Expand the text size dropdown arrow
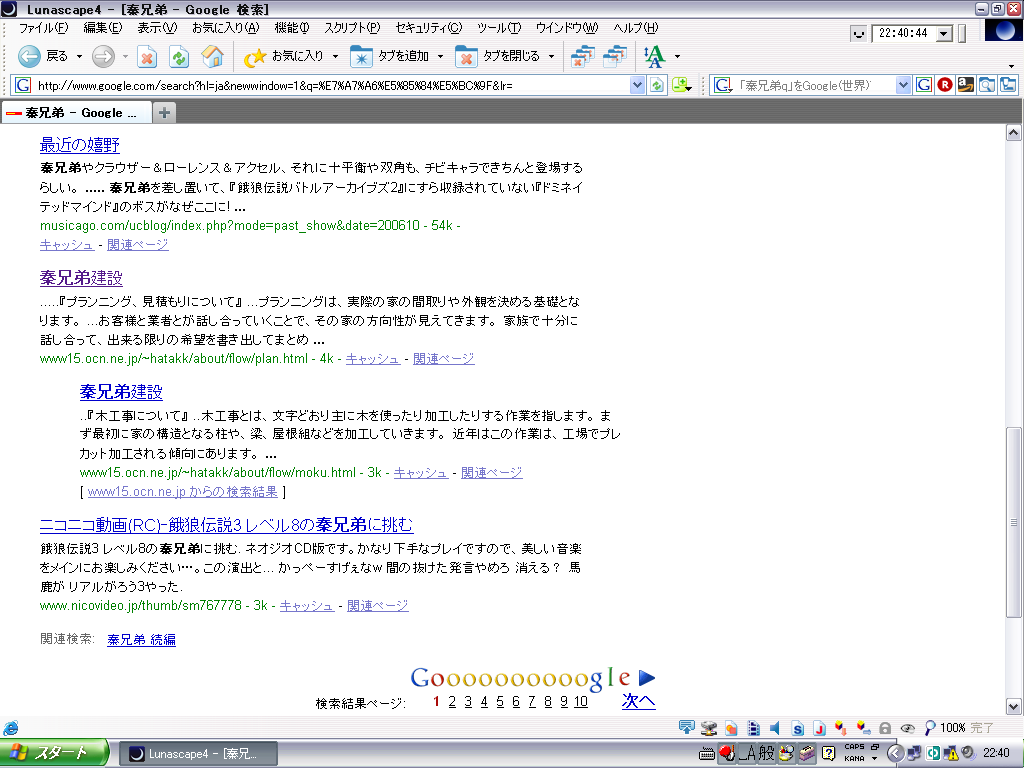The image size is (1024, 768). tap(677, 57)
